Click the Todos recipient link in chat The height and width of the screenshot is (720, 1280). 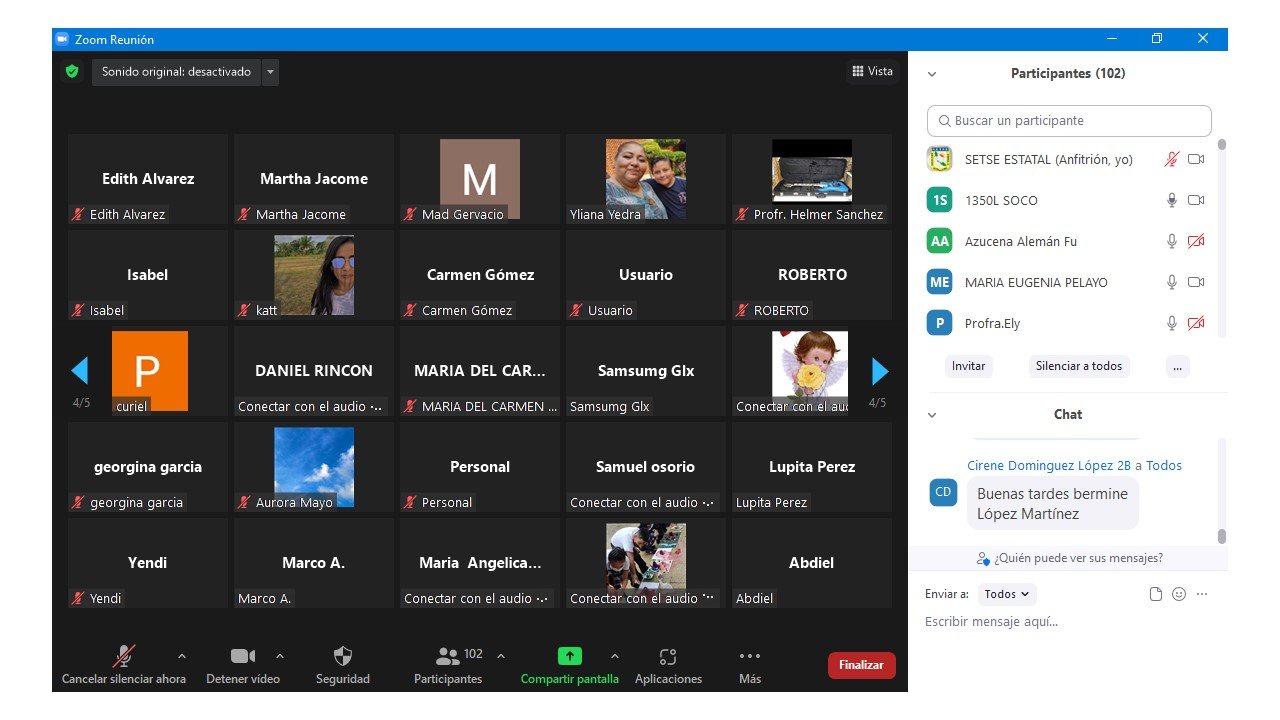point(1164,466)
